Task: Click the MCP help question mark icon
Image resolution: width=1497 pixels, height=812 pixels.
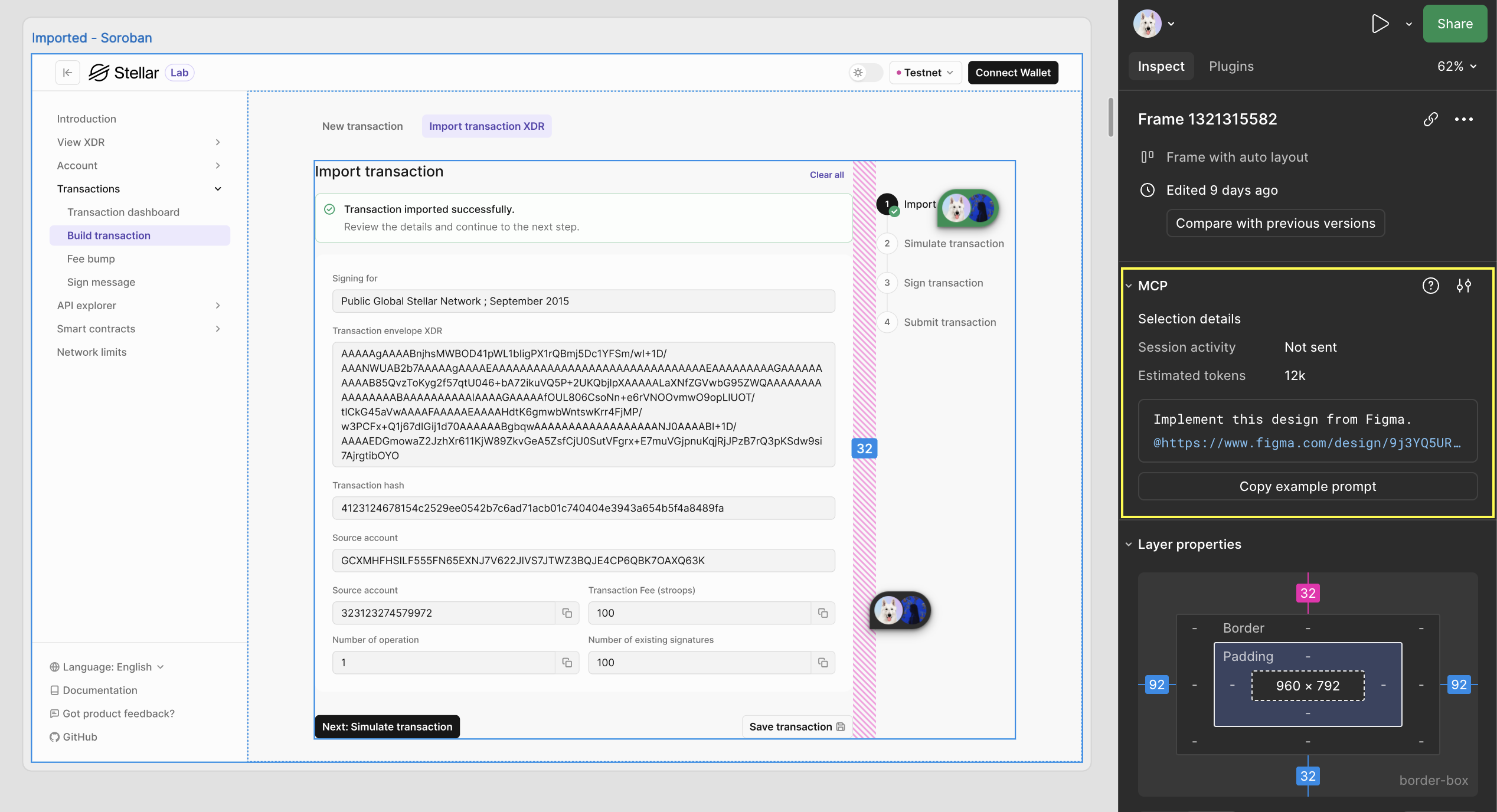Action: coord(1430,286)
